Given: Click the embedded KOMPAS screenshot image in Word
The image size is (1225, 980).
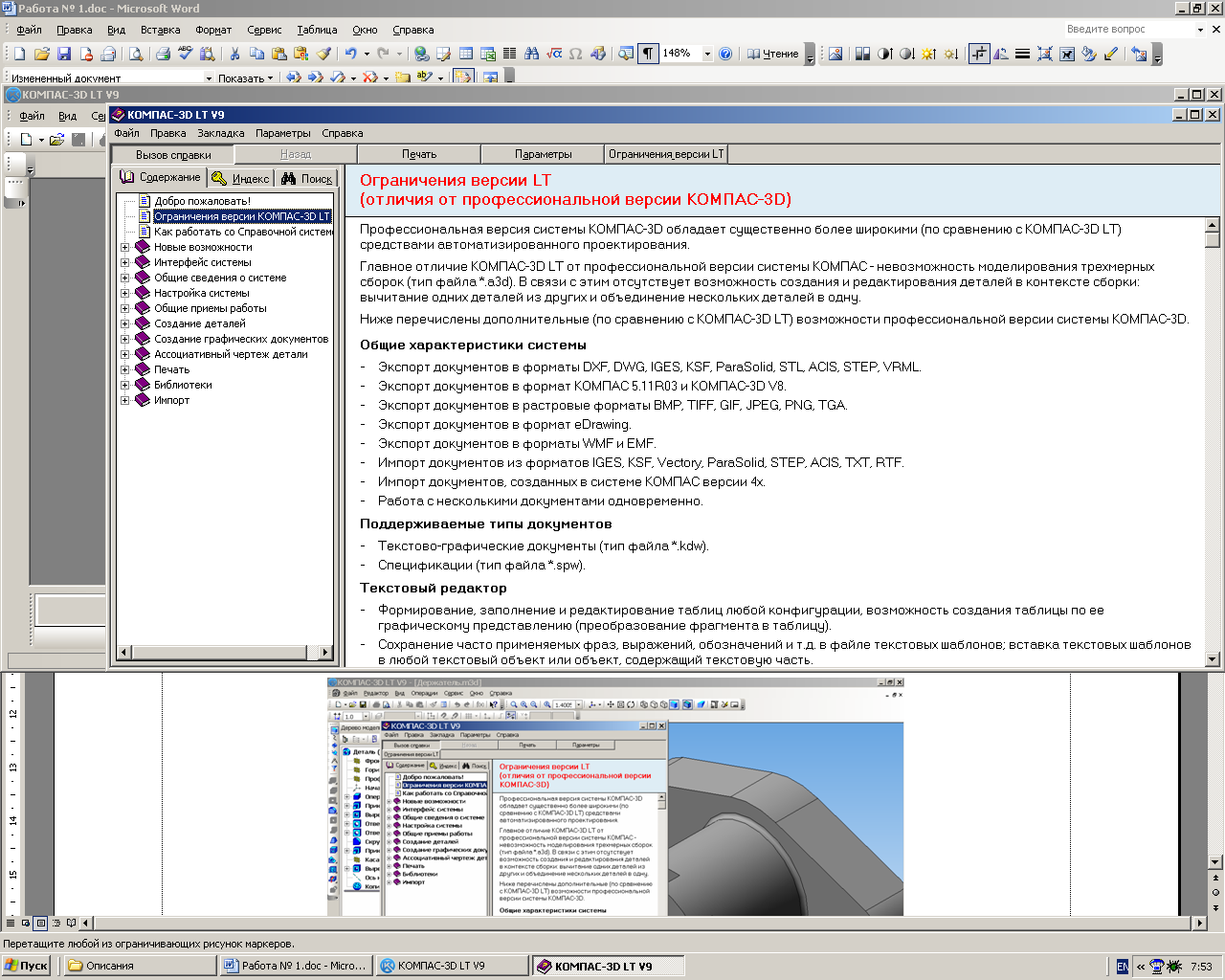Looking at the screenshot, I should coord(616,796).
